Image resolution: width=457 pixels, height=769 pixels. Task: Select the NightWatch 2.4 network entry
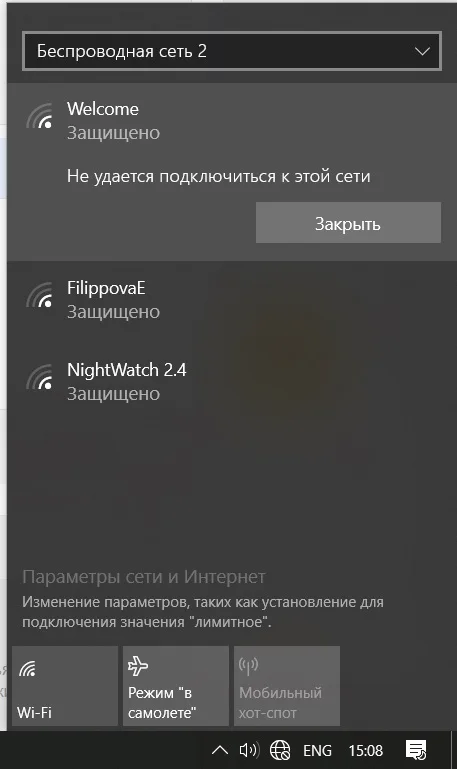[232, 382]
